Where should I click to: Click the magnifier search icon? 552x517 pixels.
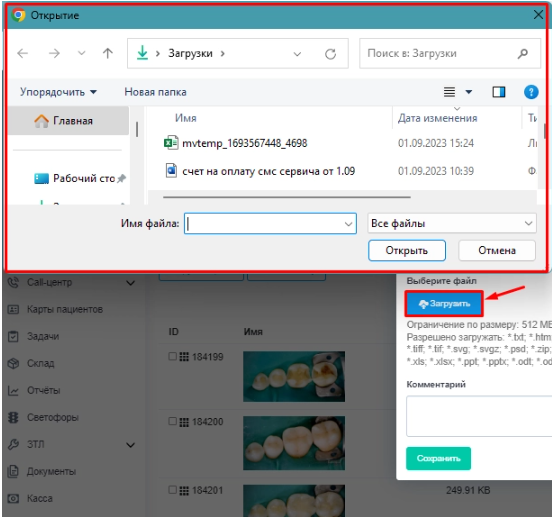click(x=523, y=53)
